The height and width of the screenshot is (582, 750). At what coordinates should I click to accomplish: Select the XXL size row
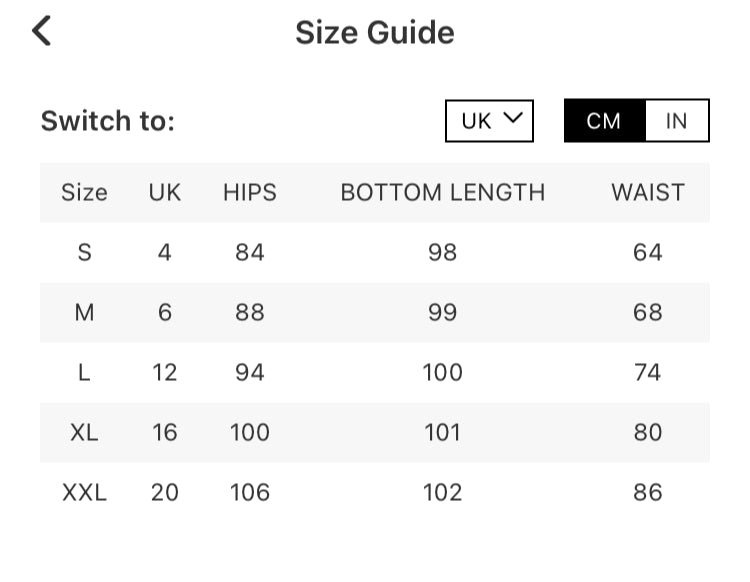(84, 492)
